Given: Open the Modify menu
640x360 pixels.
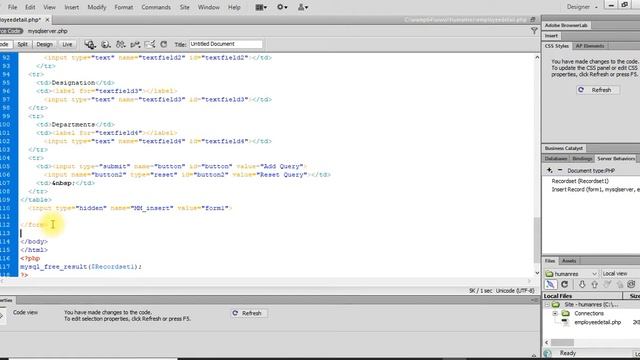Looking at the screenshot, I should (x=97, y=7).
